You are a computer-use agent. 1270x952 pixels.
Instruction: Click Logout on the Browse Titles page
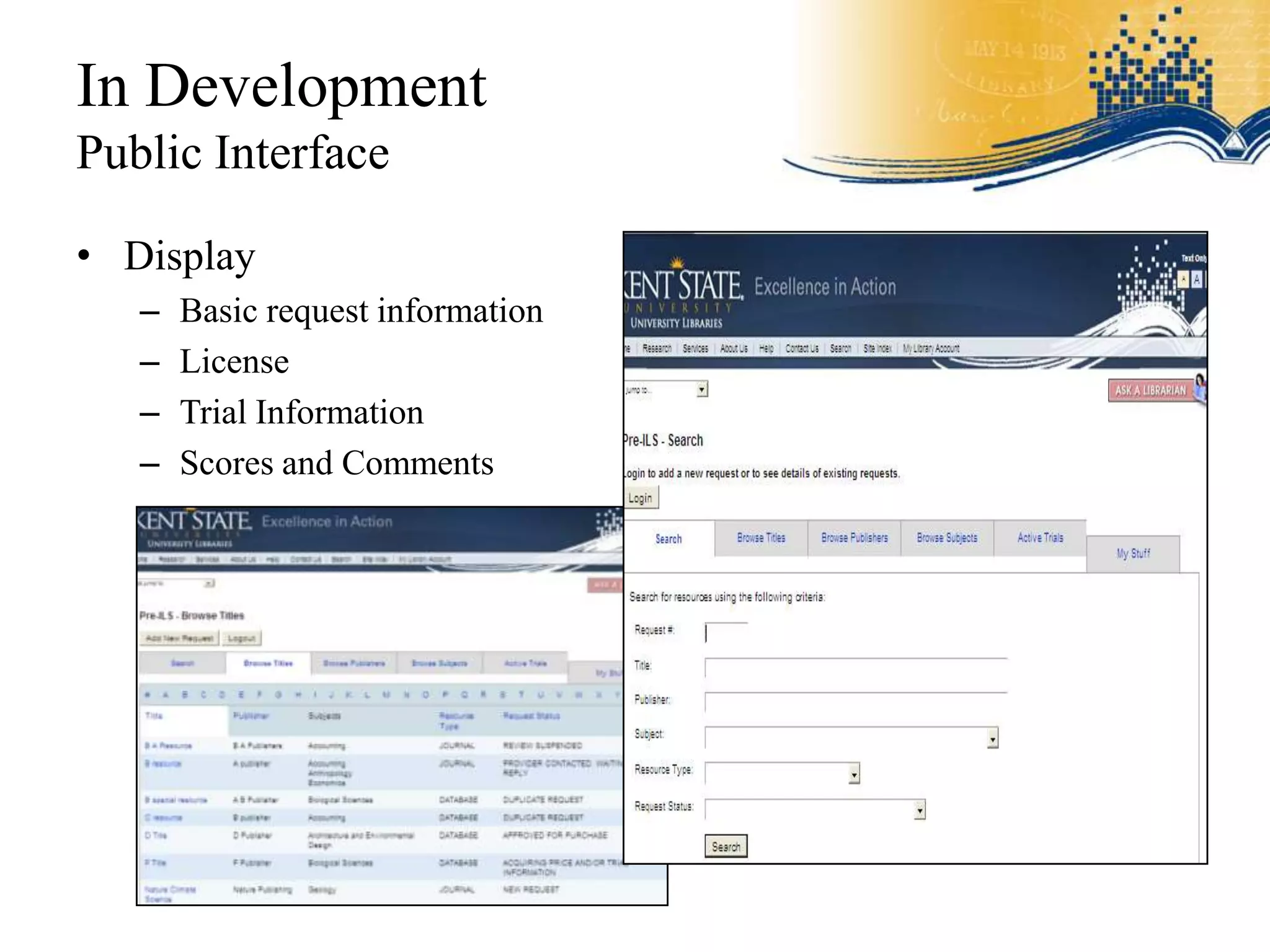(x=241, y=638)
